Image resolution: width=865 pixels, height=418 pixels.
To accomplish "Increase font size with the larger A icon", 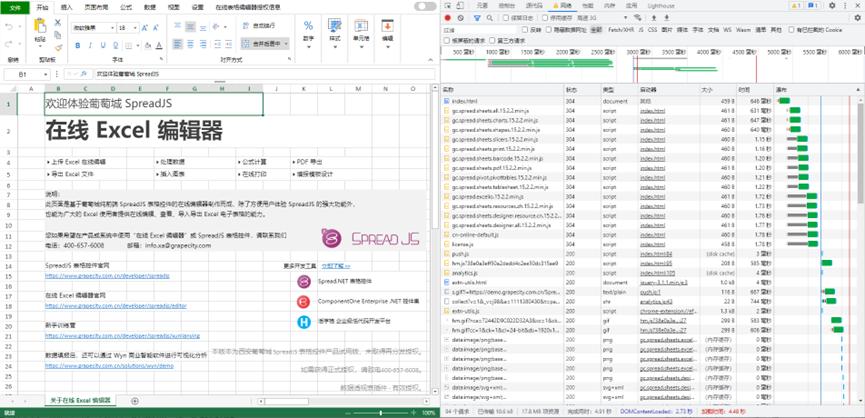I will point(145,28).
